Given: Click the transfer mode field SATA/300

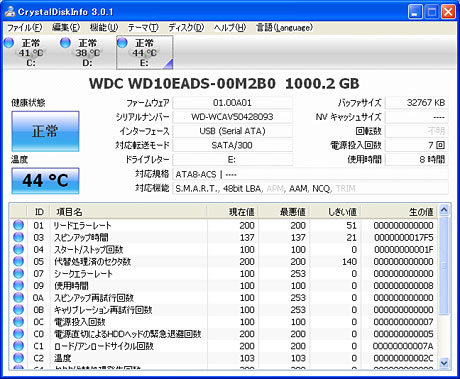Looking at the screenshot, I should [x=232, y=145].
